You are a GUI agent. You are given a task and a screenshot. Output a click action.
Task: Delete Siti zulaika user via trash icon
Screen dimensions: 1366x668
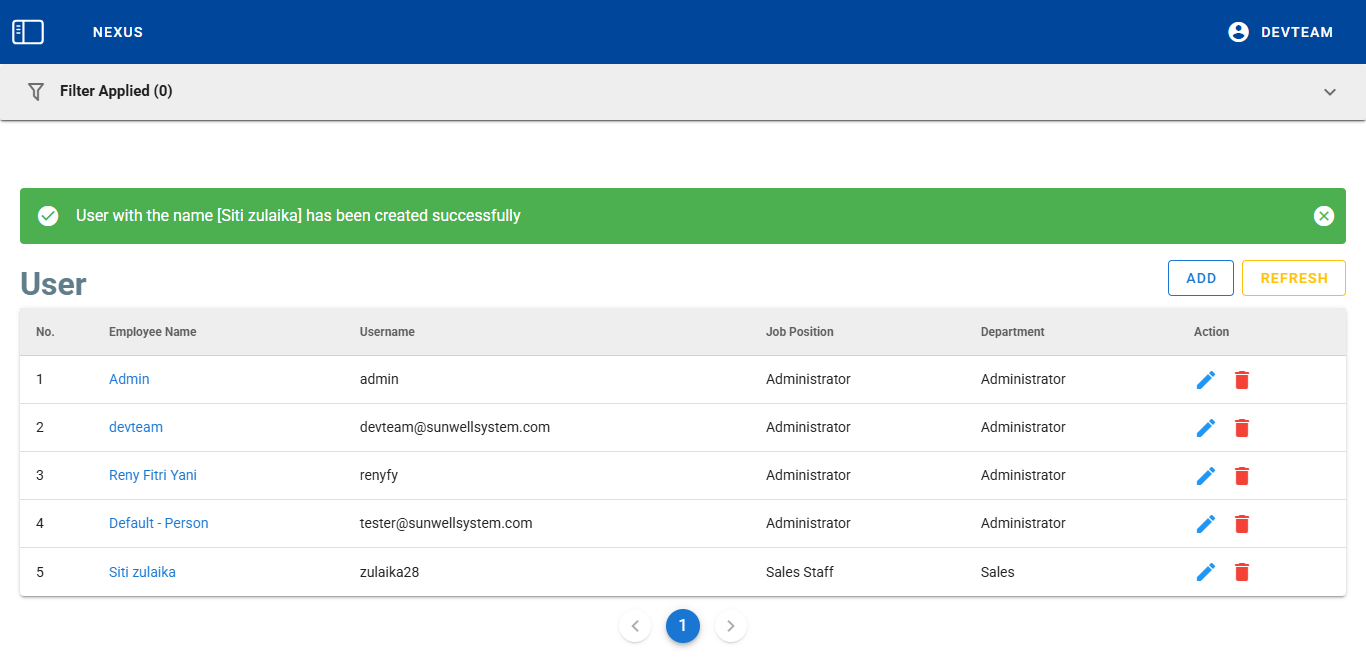tap(1241, 572)
